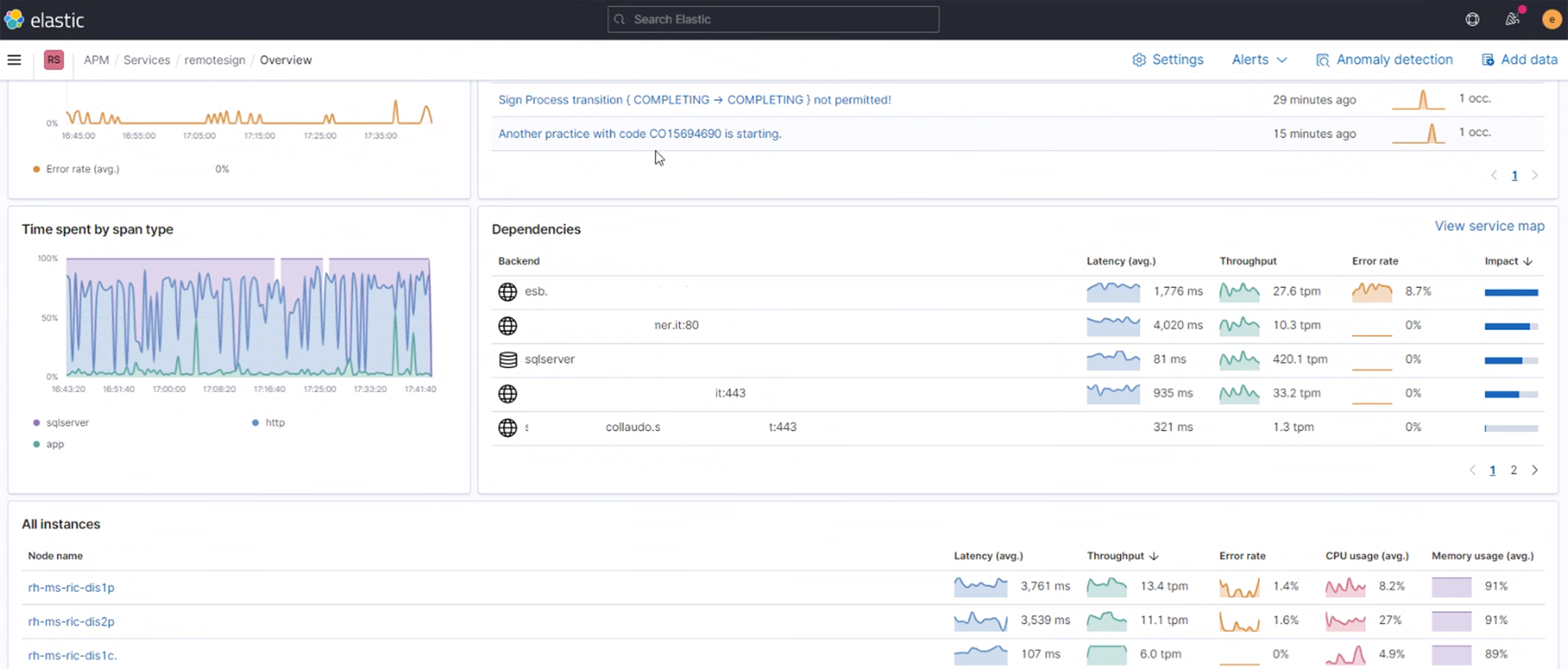
Task: Click the Anomaly detection icon
Action: point(1323,60)
